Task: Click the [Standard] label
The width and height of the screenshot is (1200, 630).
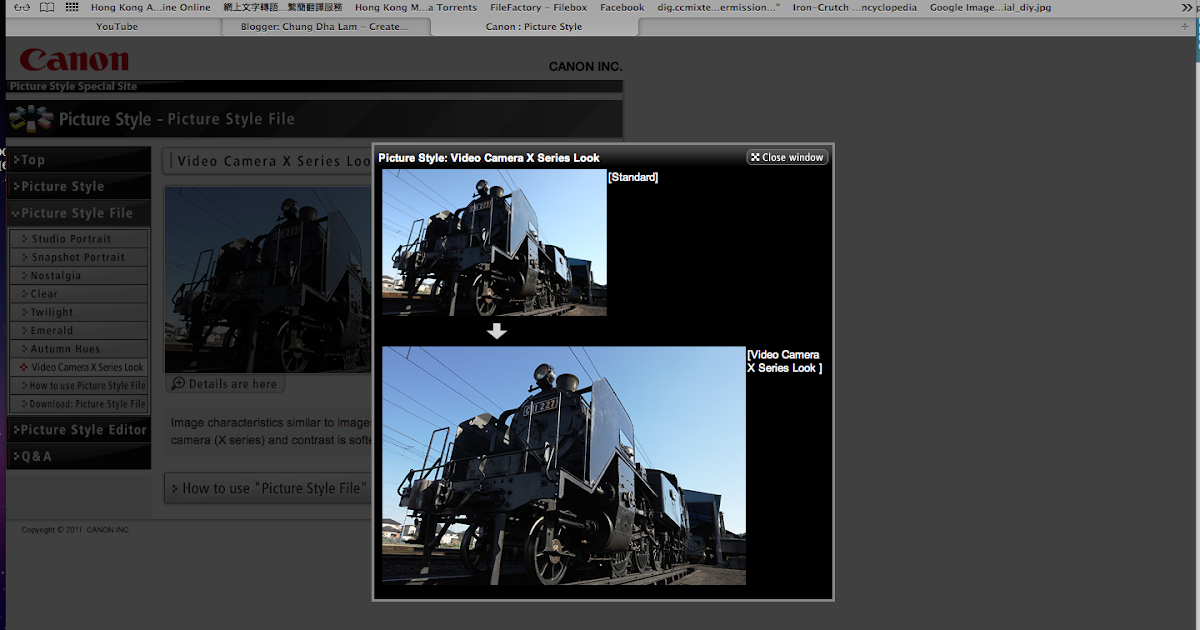Action: point(633,177)
